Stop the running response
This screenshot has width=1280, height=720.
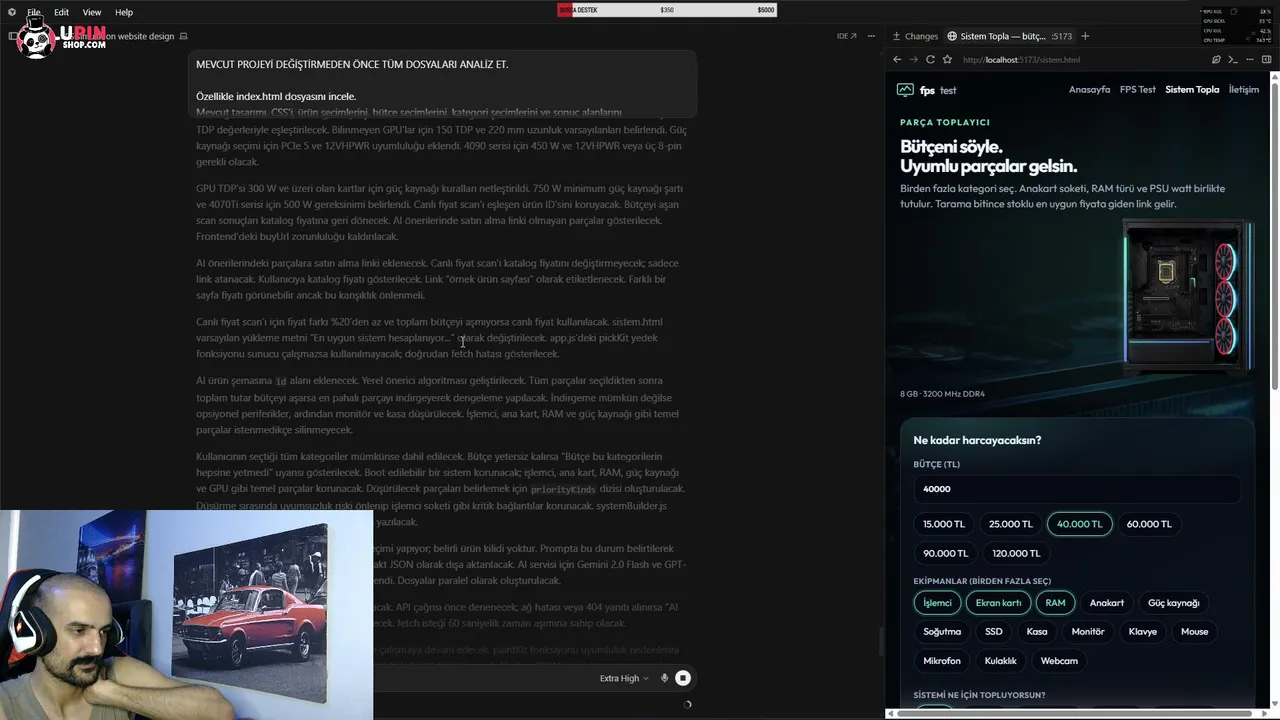tap(683, 678)
